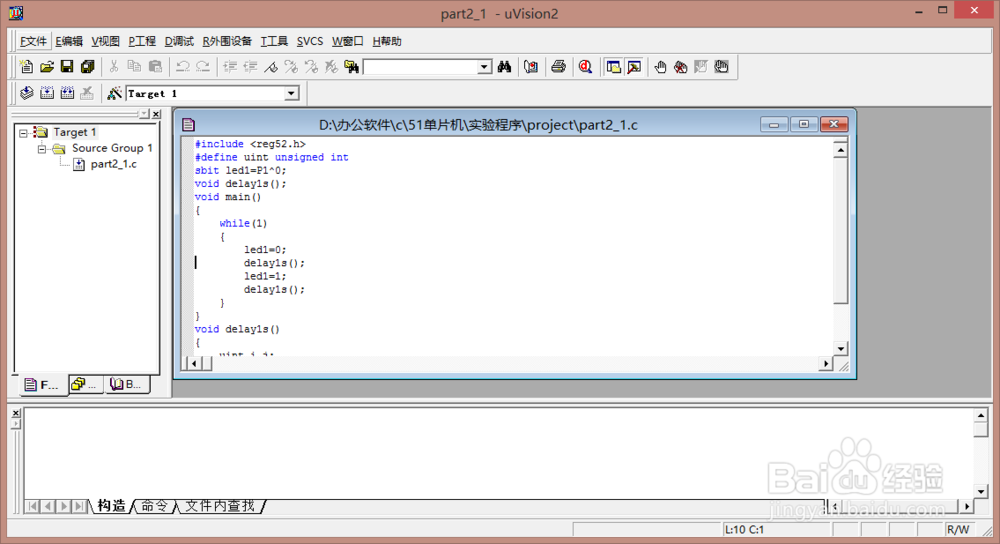Minimize the part2_1.c editor window
The image size is (1000, 544).
tap(774, 124)
